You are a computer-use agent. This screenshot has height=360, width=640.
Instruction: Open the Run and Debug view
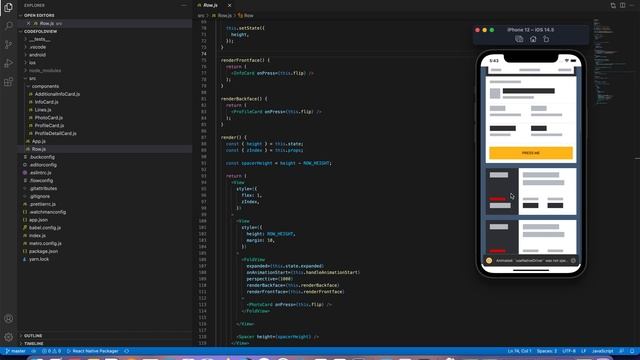[x=8, y=63]
